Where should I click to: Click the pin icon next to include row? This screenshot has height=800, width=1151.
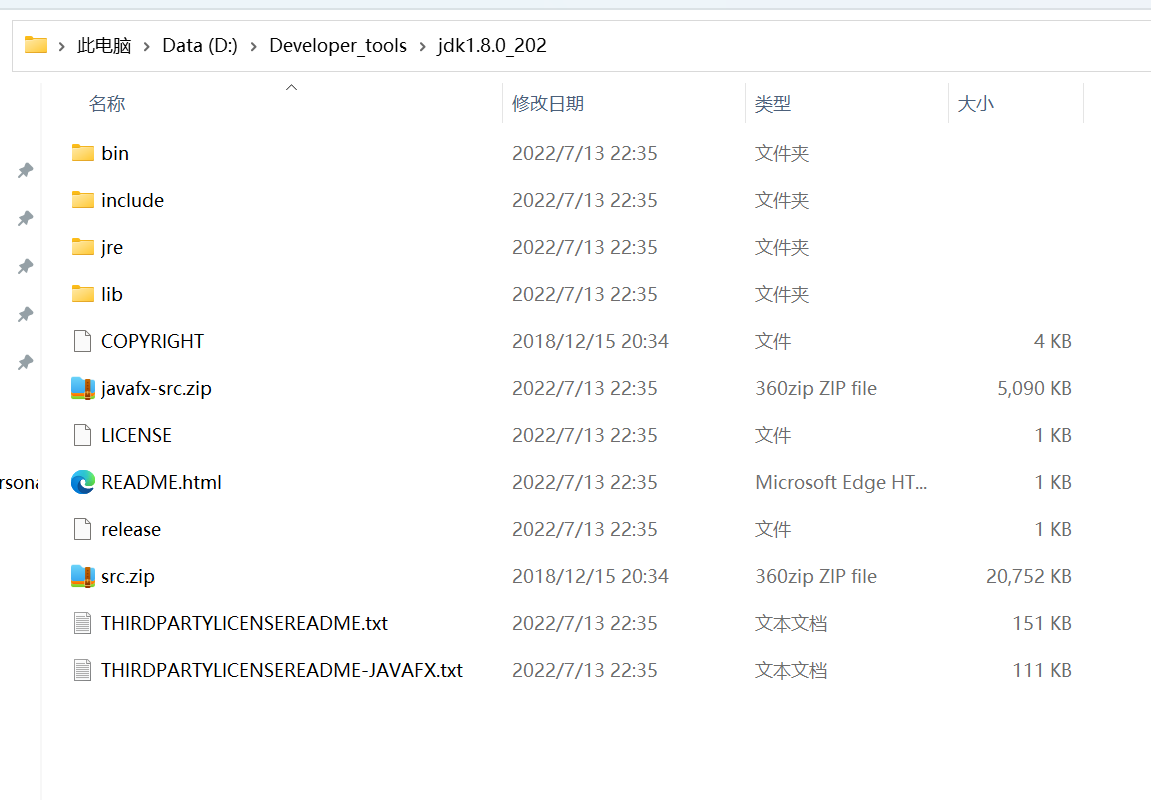26,218
